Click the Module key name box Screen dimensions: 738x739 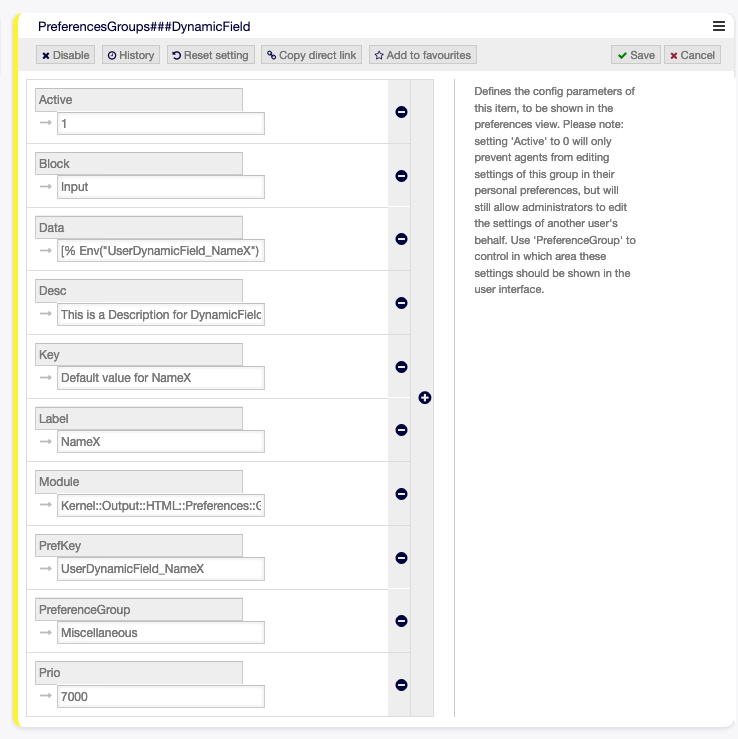(x=139, y=482)
